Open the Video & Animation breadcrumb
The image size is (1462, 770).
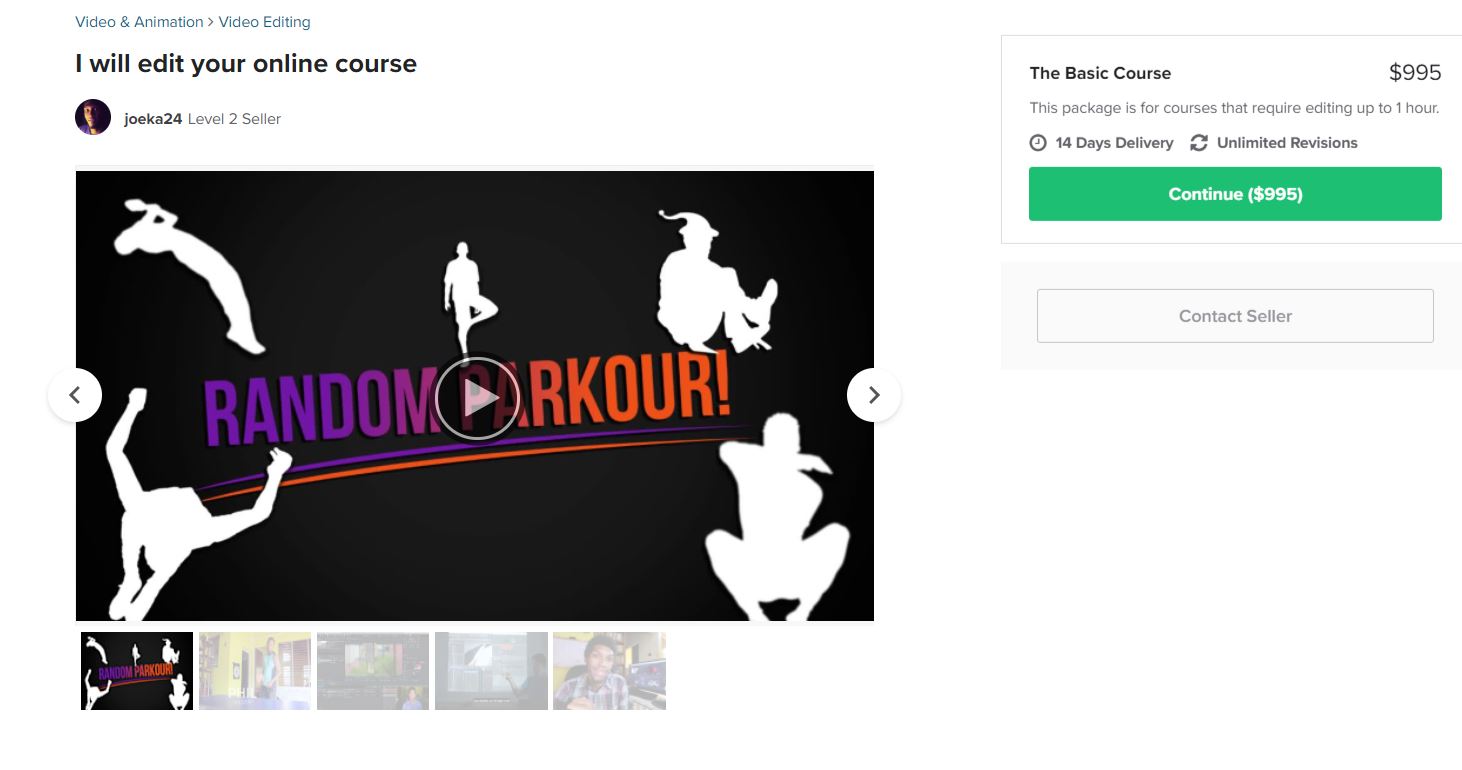pyautogui.click(x=139, y=21)
